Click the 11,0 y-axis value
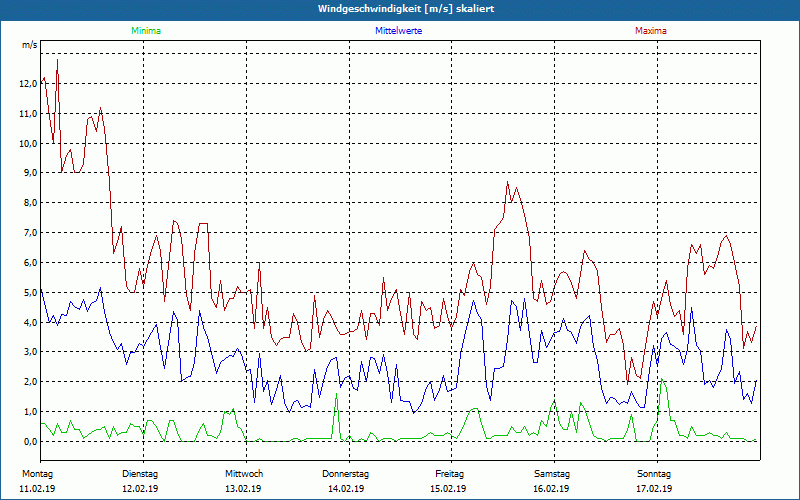Viewport: 800px width, 500px height. click(29, 114)
